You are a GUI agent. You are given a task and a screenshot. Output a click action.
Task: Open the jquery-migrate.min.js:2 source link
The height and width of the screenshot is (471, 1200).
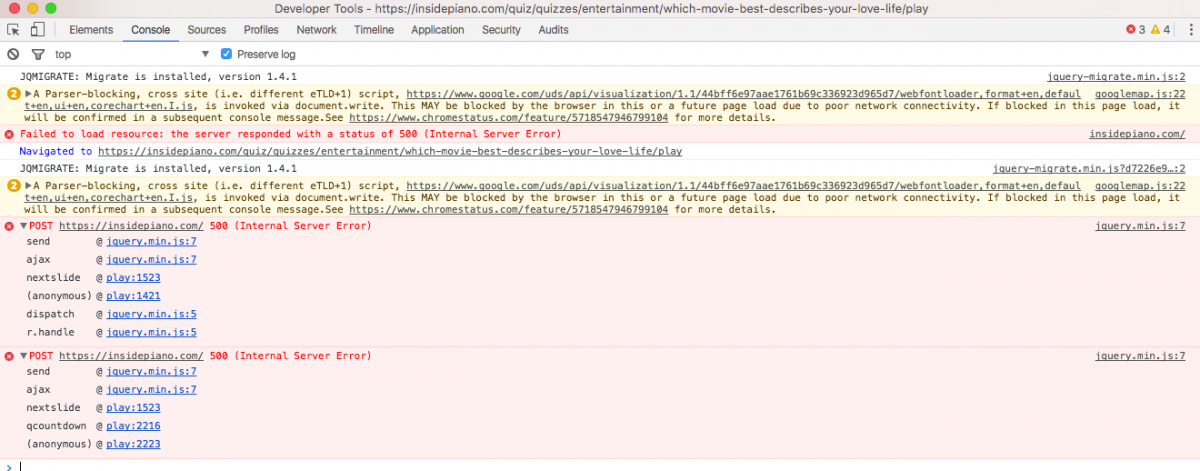[1115, 76]
